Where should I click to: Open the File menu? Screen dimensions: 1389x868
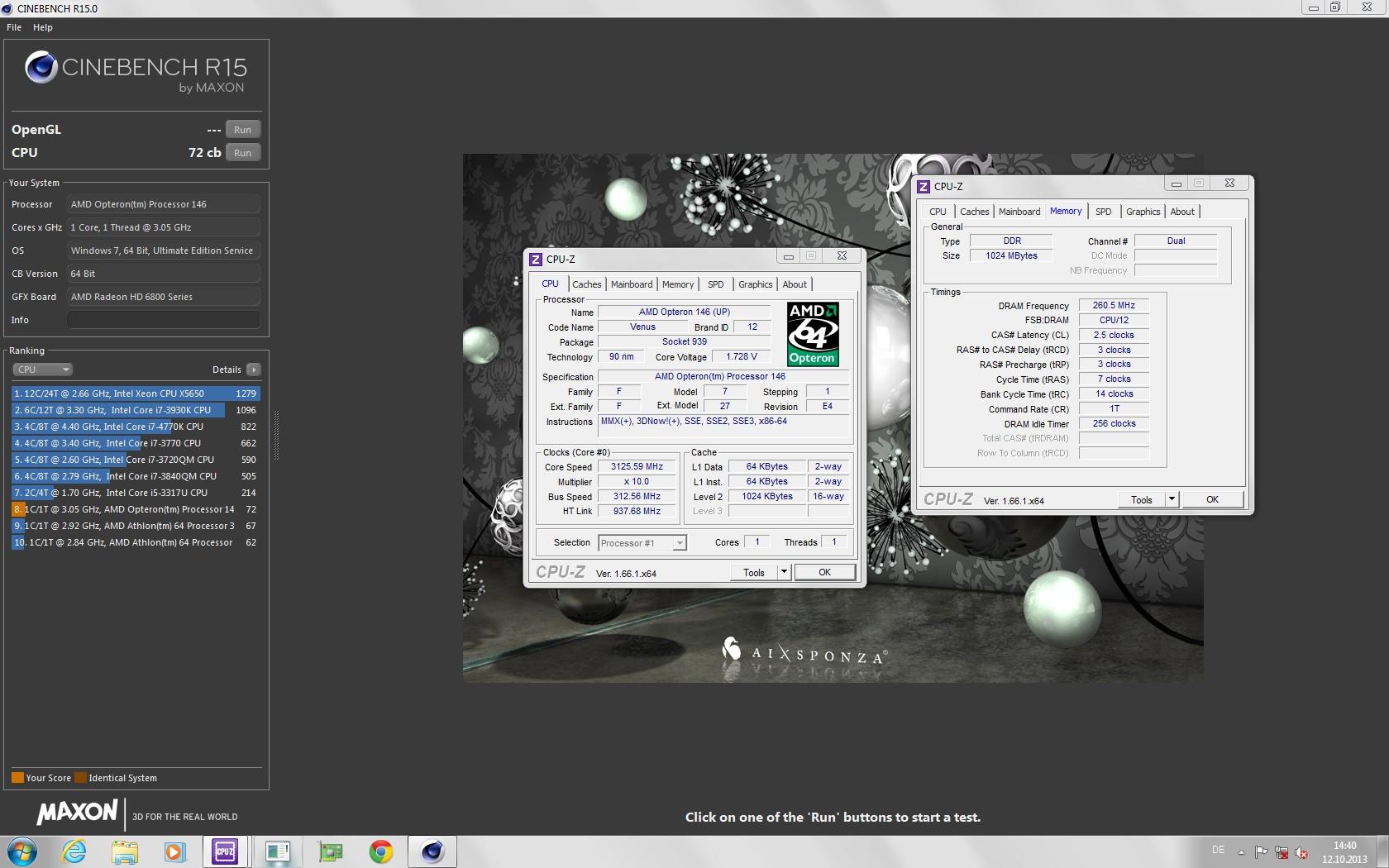pyautogui.click(x=14, y=27)
